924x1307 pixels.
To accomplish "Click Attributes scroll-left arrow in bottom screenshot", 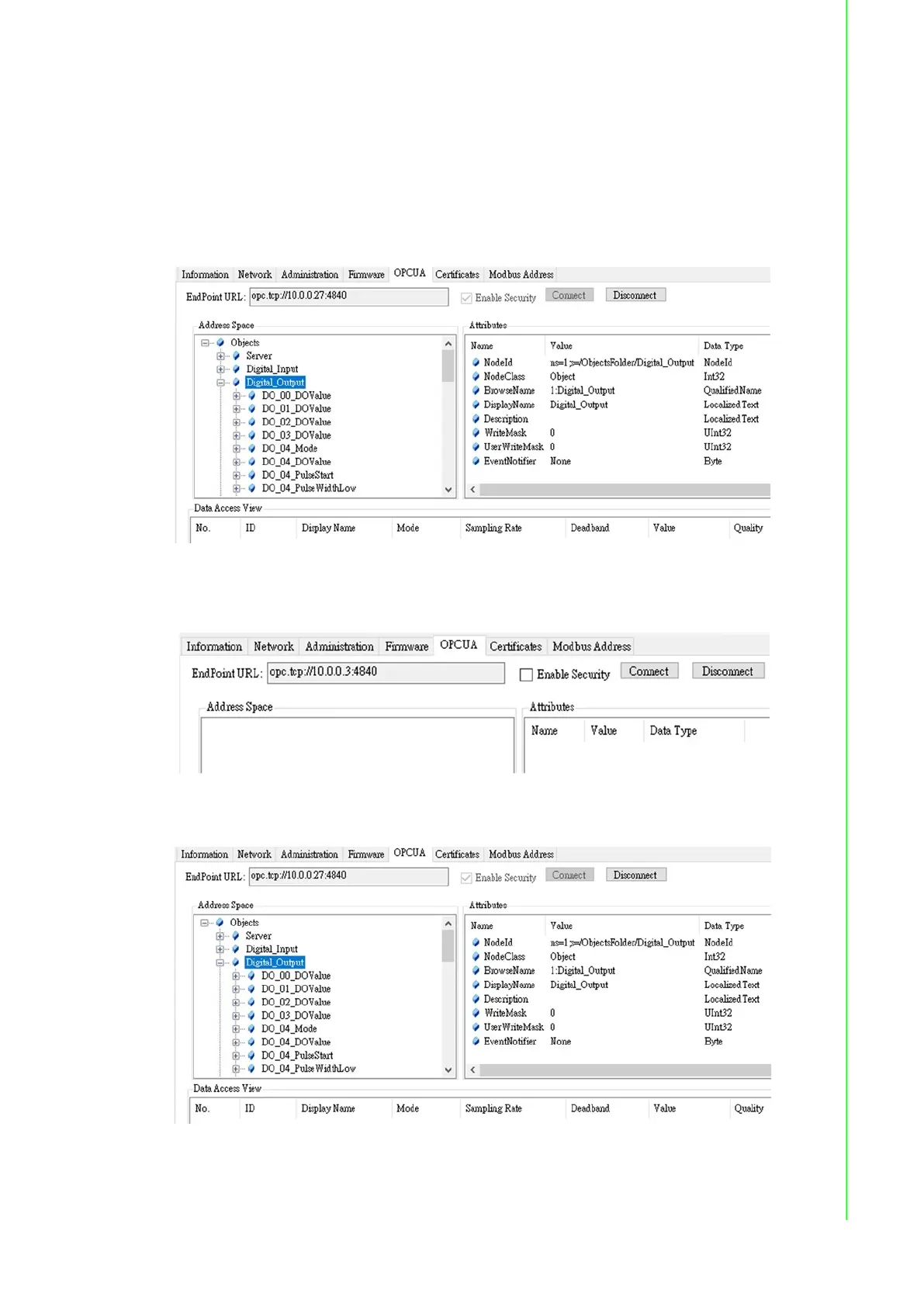I will [472, 1070].
